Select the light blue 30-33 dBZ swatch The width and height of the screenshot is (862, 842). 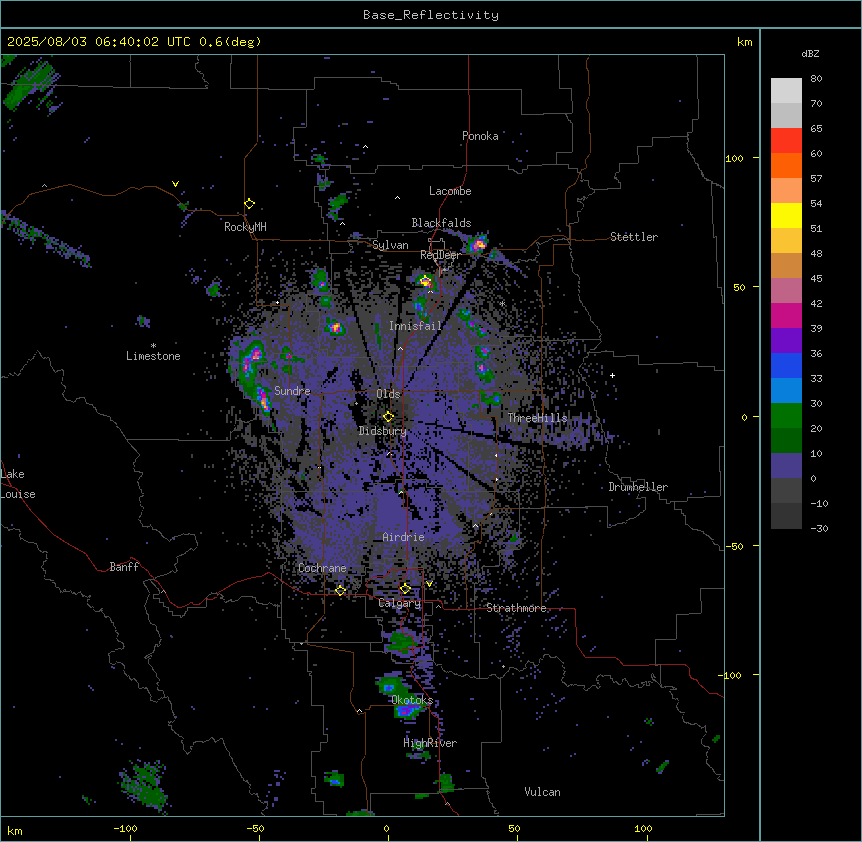pyautogui.click(x=786, y=391)
